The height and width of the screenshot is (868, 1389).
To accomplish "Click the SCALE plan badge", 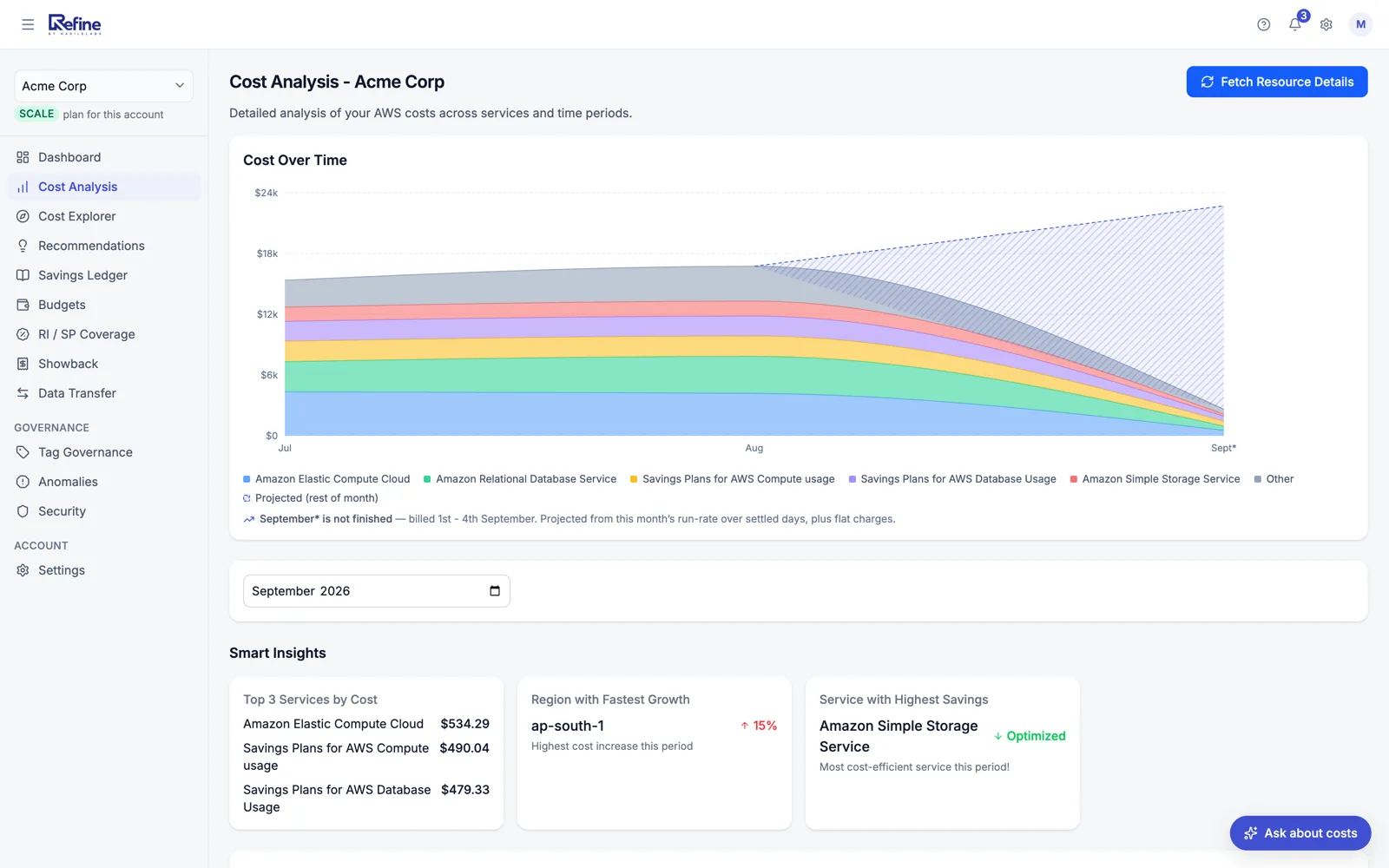I will pyautogui.click(x=36, y=114).
